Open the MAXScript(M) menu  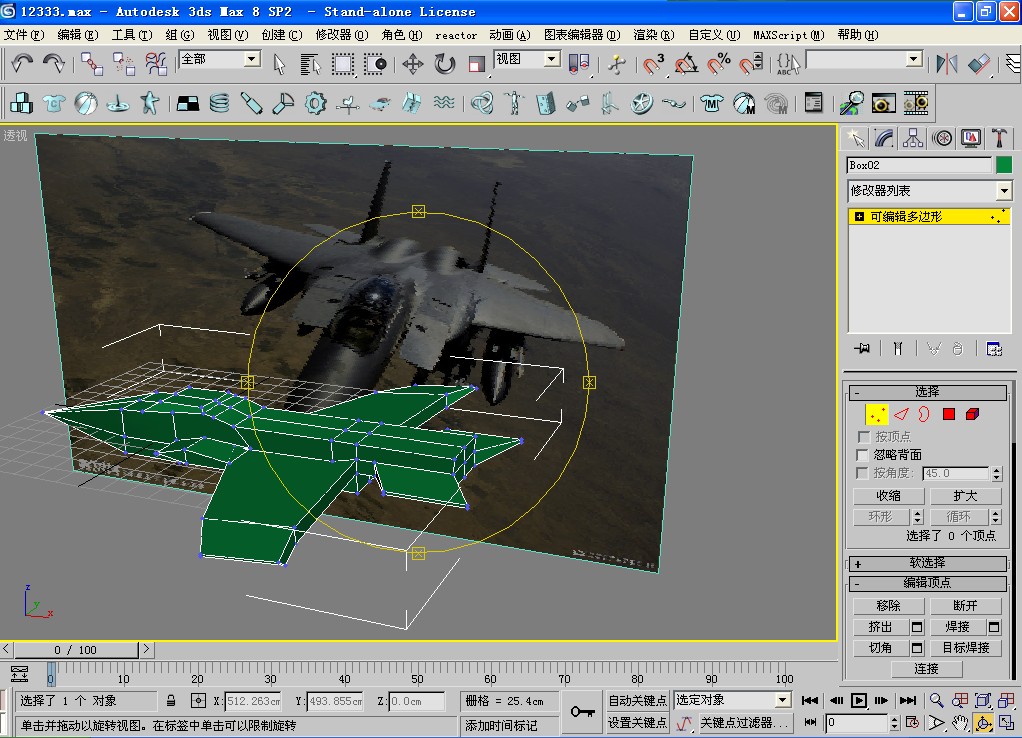click(789, 35)
